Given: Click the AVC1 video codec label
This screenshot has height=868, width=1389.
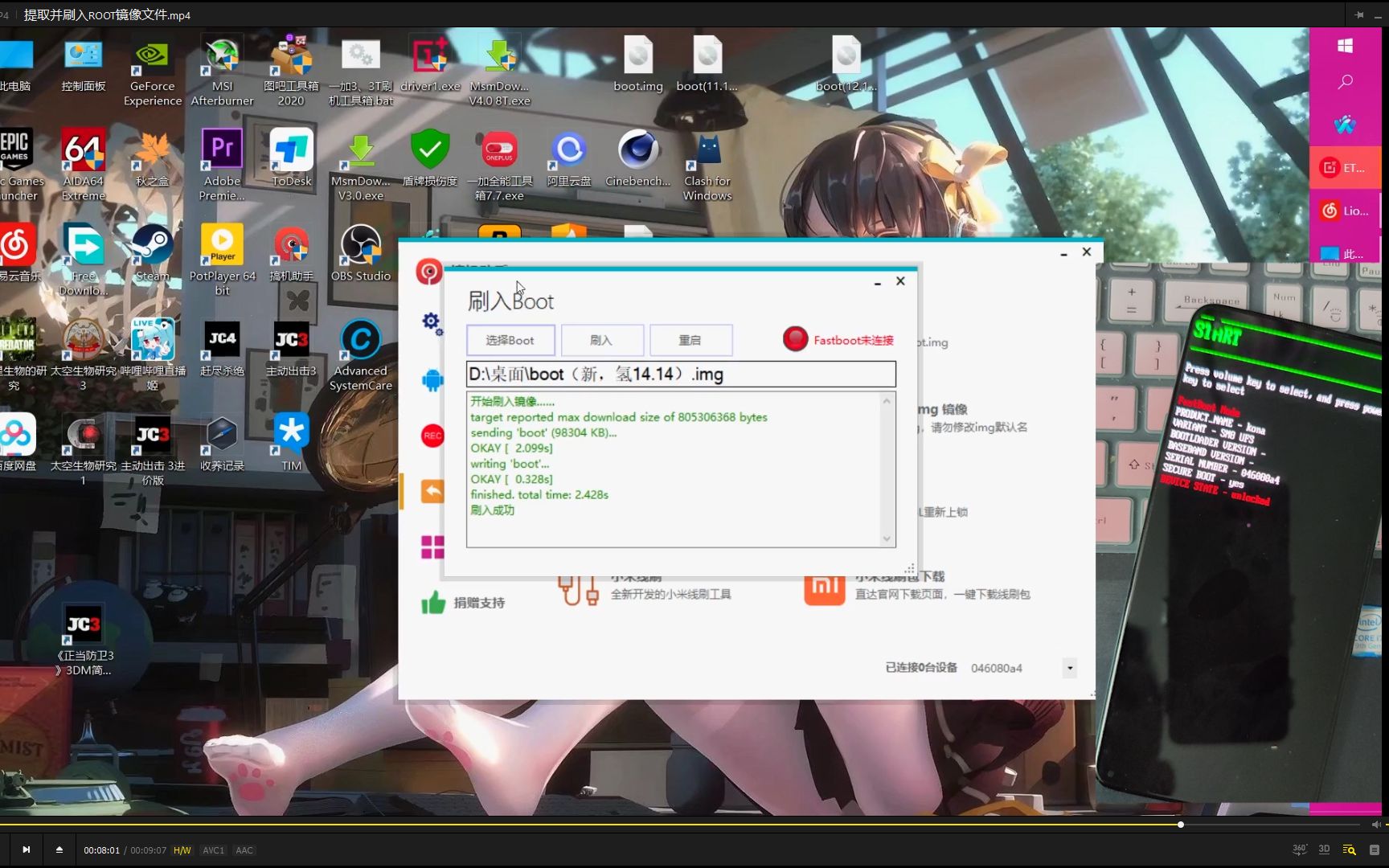Looking at the screenshot, I should [x=213, y=850].
